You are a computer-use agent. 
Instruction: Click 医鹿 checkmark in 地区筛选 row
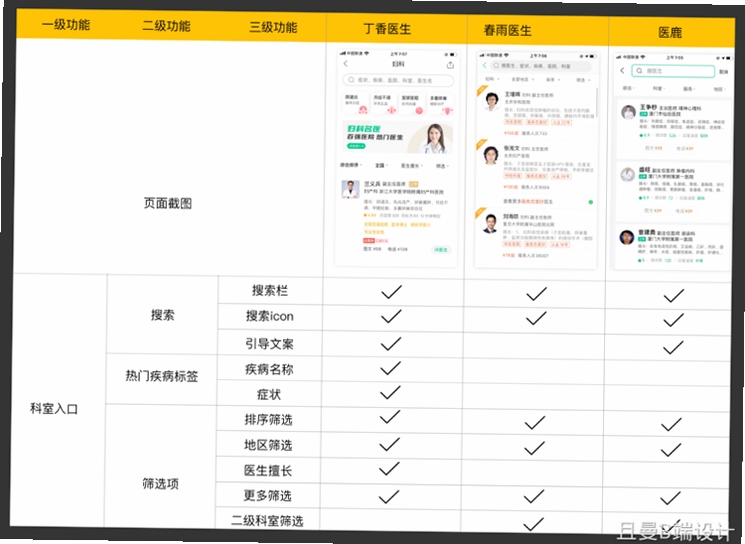671,450
